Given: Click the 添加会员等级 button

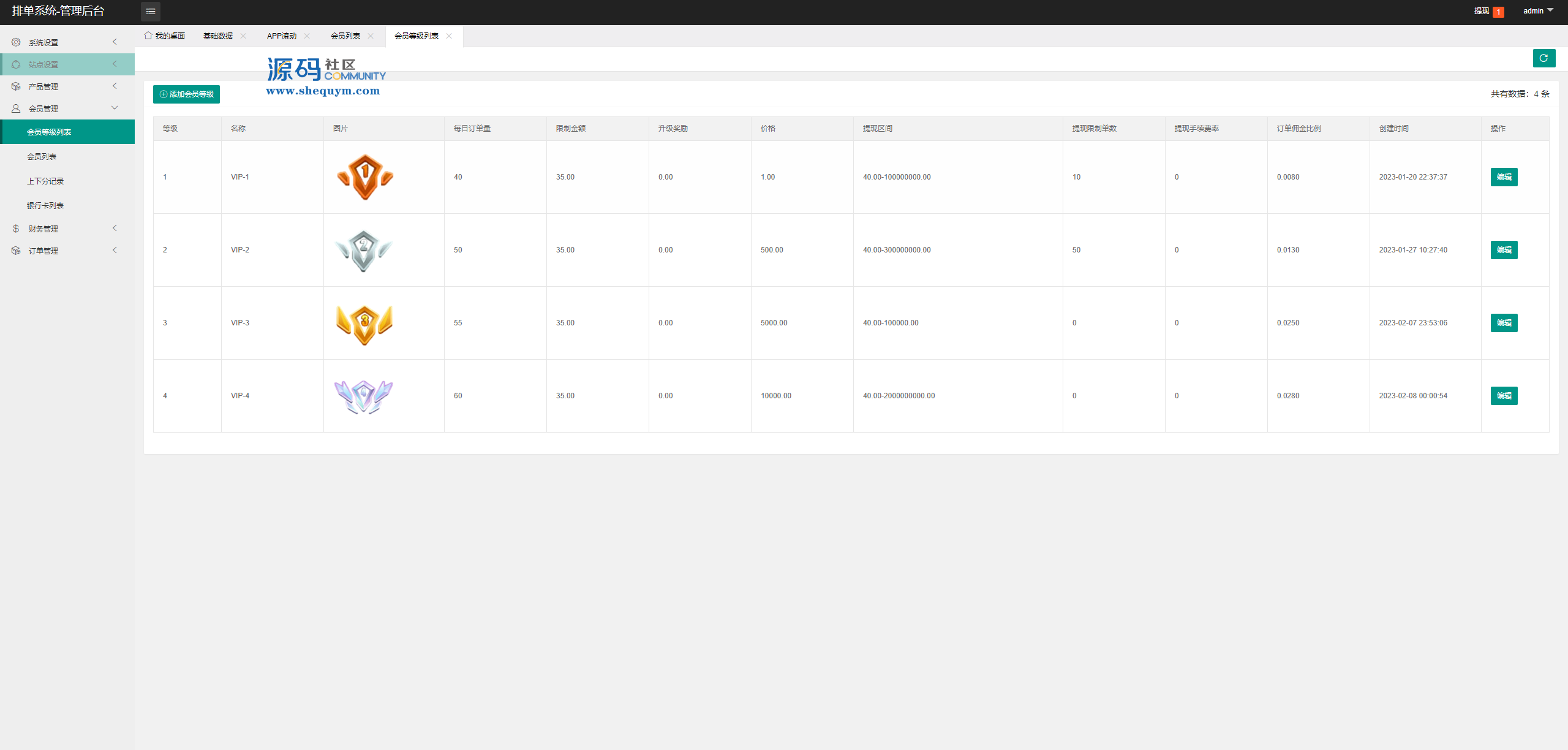Looking at the screenshot, I should 186,94.
